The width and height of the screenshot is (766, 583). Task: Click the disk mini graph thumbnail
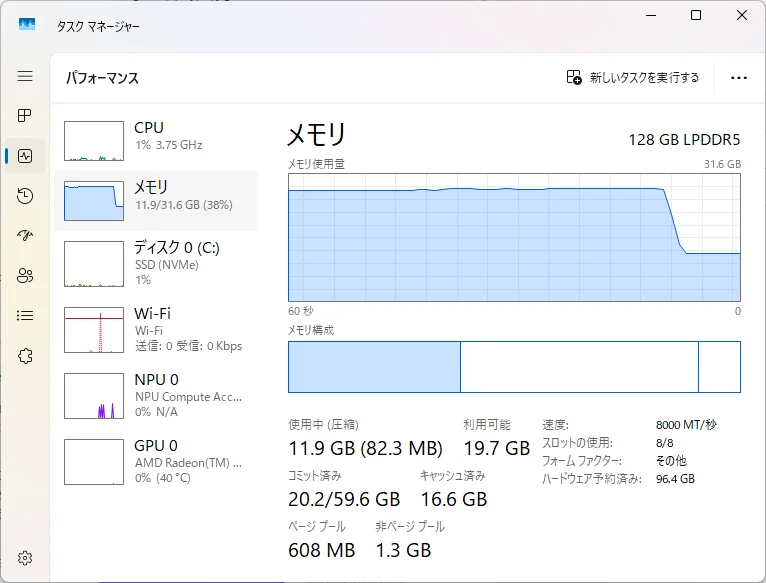(x=94, y=264)
